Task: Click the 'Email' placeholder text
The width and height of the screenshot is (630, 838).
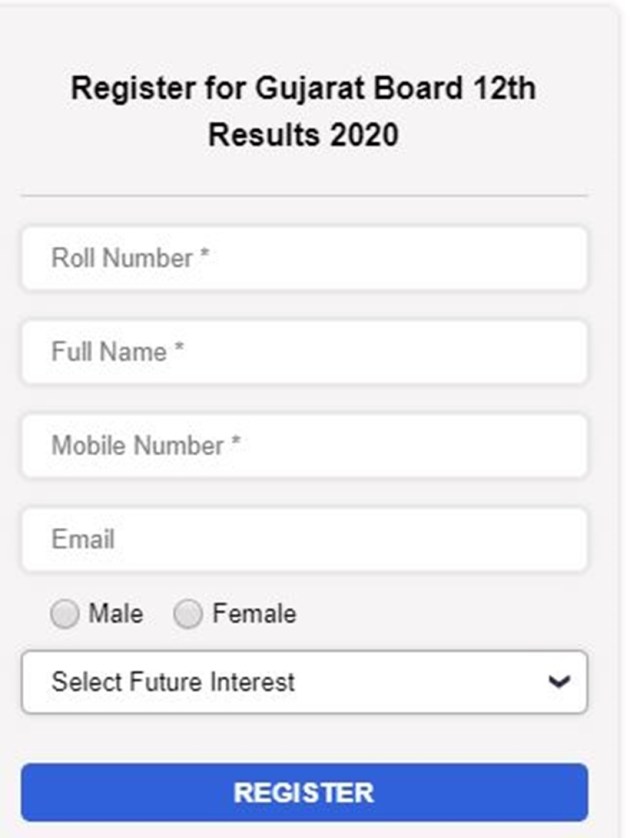Action: pyautogui.click(x=83, y=539)
